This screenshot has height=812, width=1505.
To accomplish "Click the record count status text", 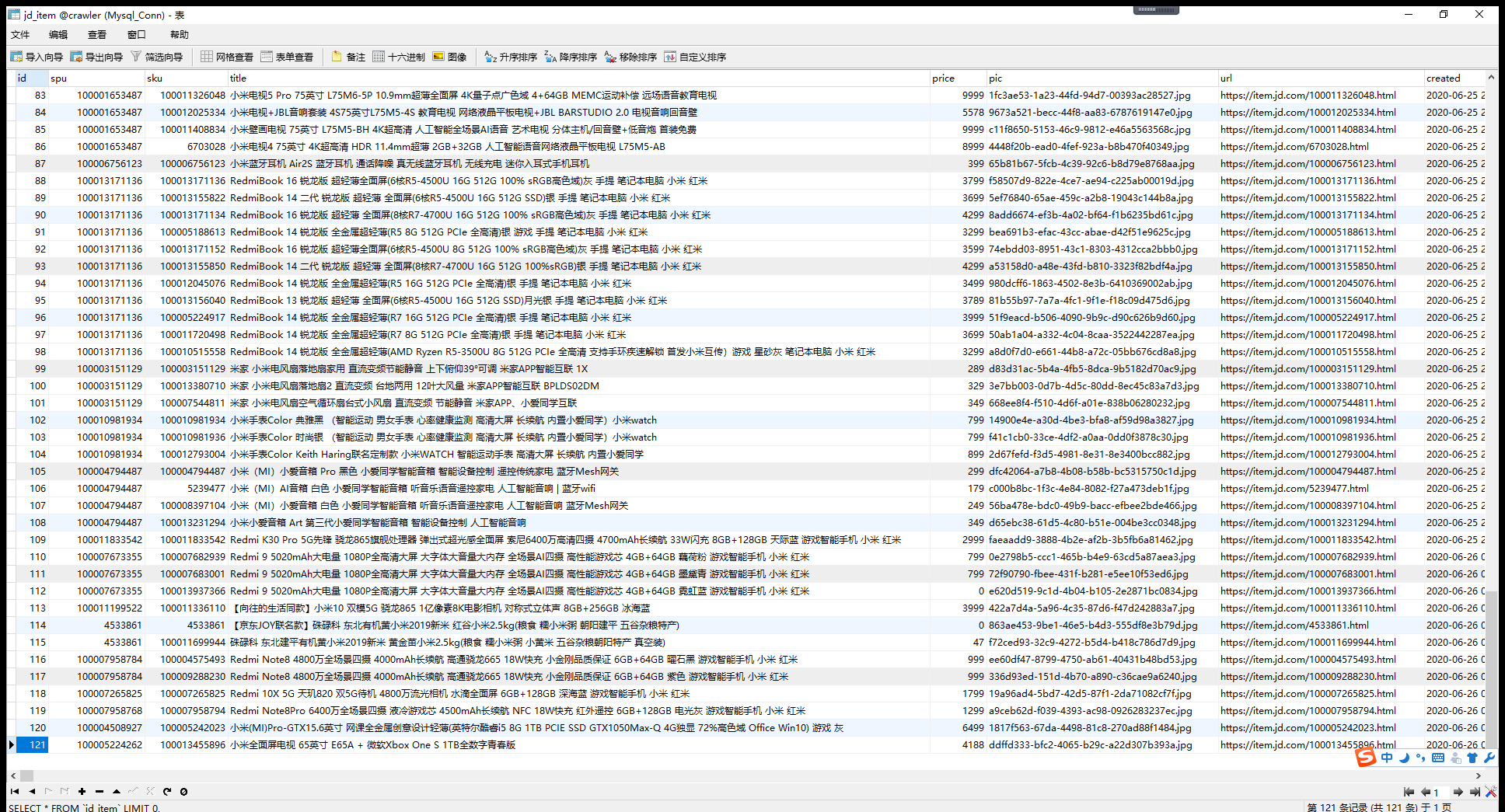I will (1379, 807).
